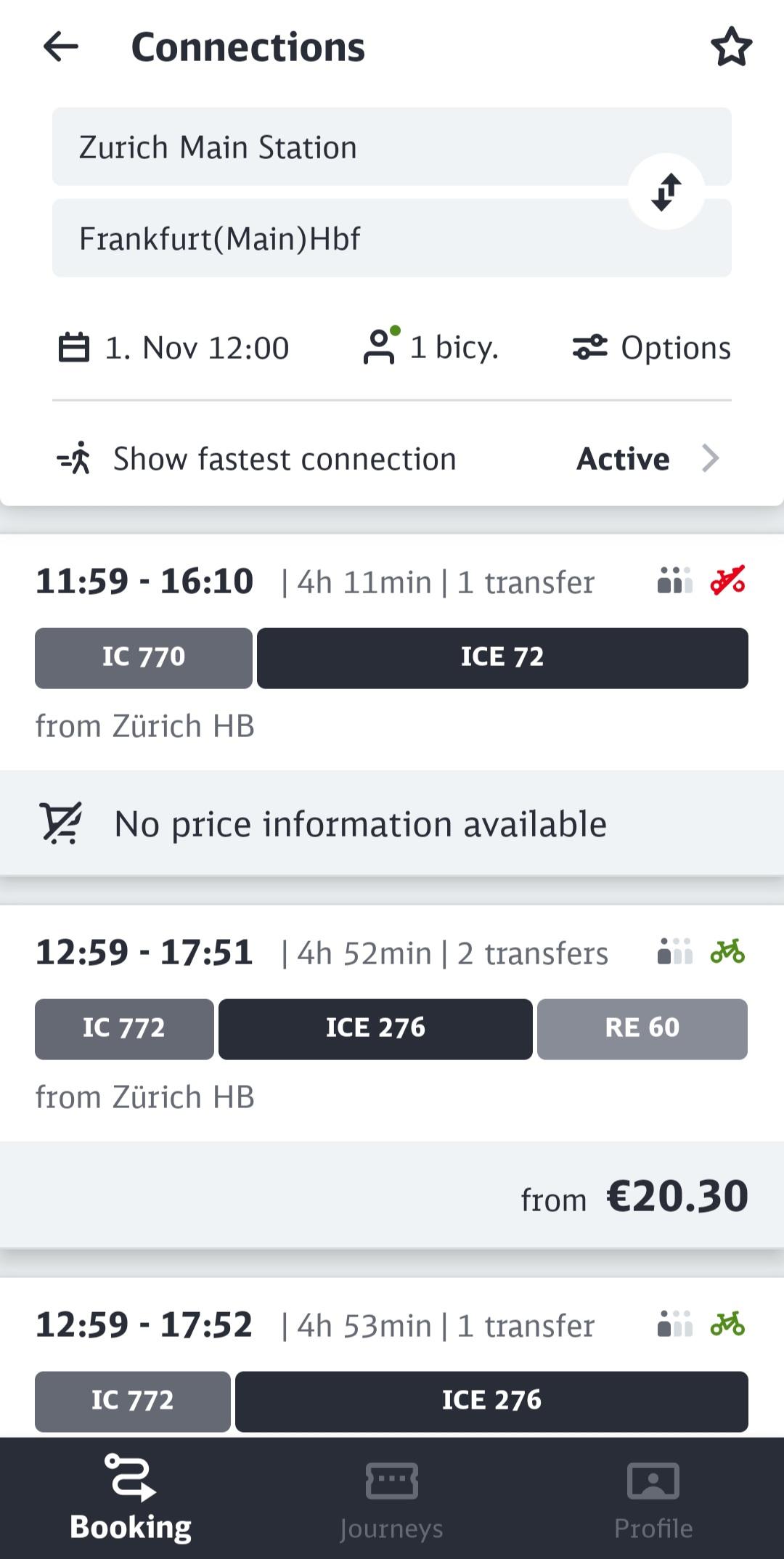Open the Profile tab
Viewport: 784px width, 1559px height.
(653, 1499)
